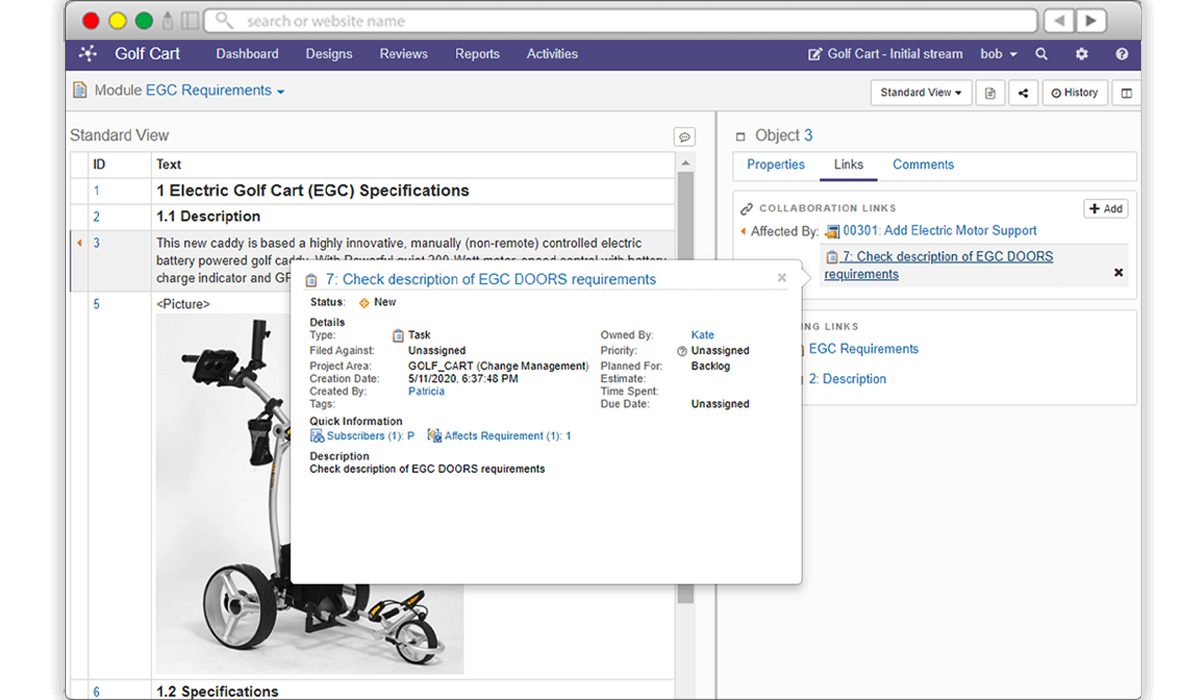The height and width of the screenshot is (700, 1200).
Task: Click the golf cart picture thumbnail
Action: click(x=310, y=493)
